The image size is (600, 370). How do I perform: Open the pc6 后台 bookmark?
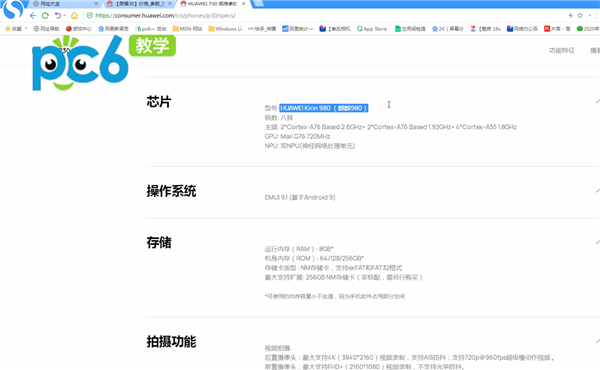[x=151, y=29]
